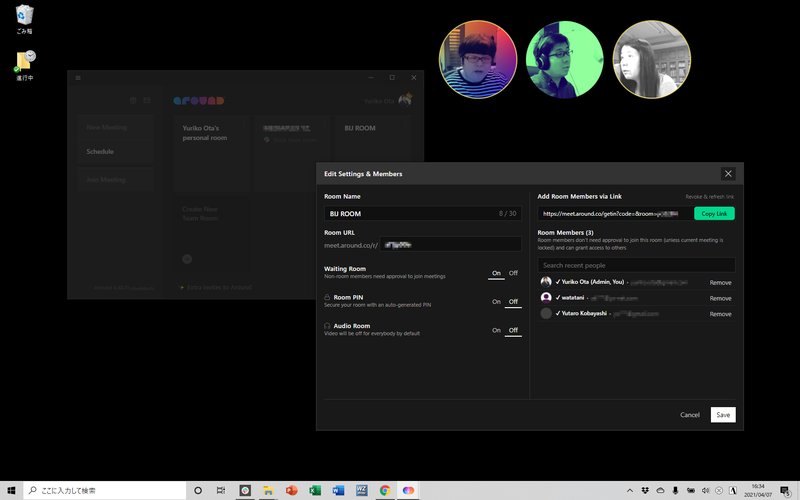This screenshot has height=500, width=800.
Task: Click microphone icon in system tray
Action: tap(675, 490)
